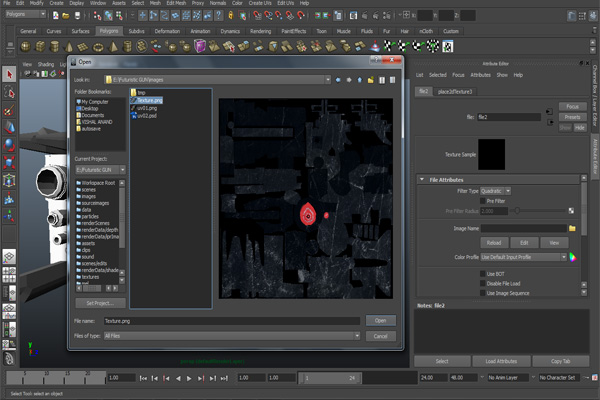Pick the Paint Selection tool
Screen dimensions: 600x400
pos(9,110)
